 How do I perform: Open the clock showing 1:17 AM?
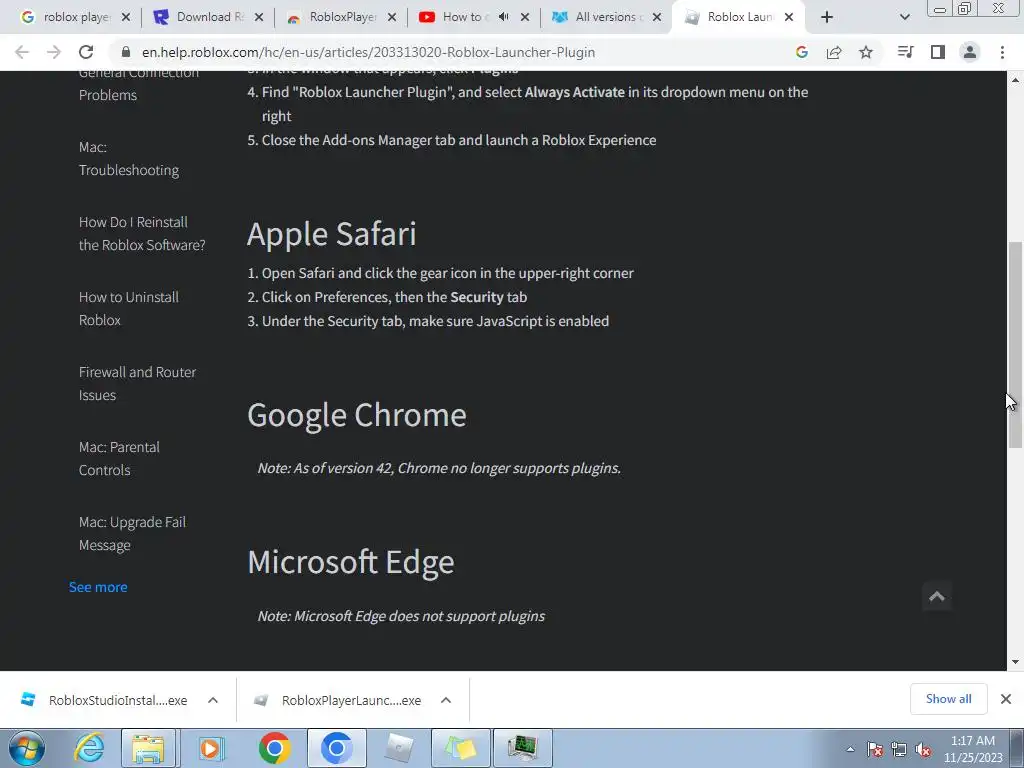coord(973,749)
